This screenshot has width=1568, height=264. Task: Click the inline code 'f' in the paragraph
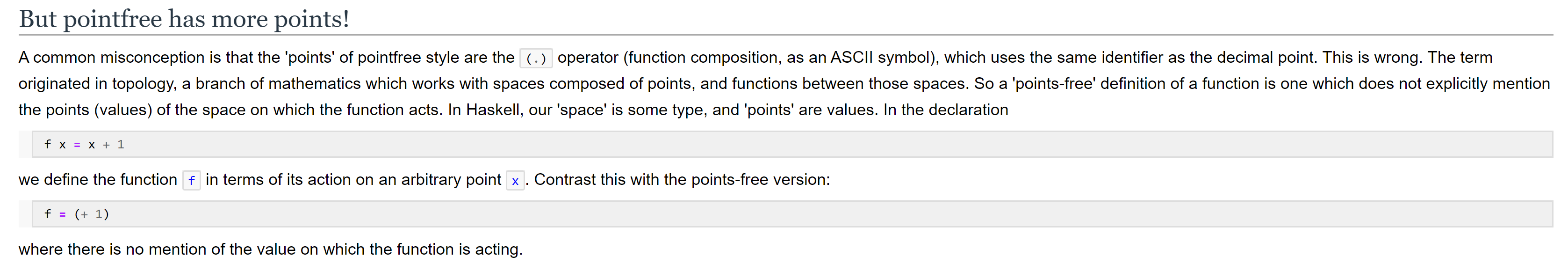click(x=192, y=181)
